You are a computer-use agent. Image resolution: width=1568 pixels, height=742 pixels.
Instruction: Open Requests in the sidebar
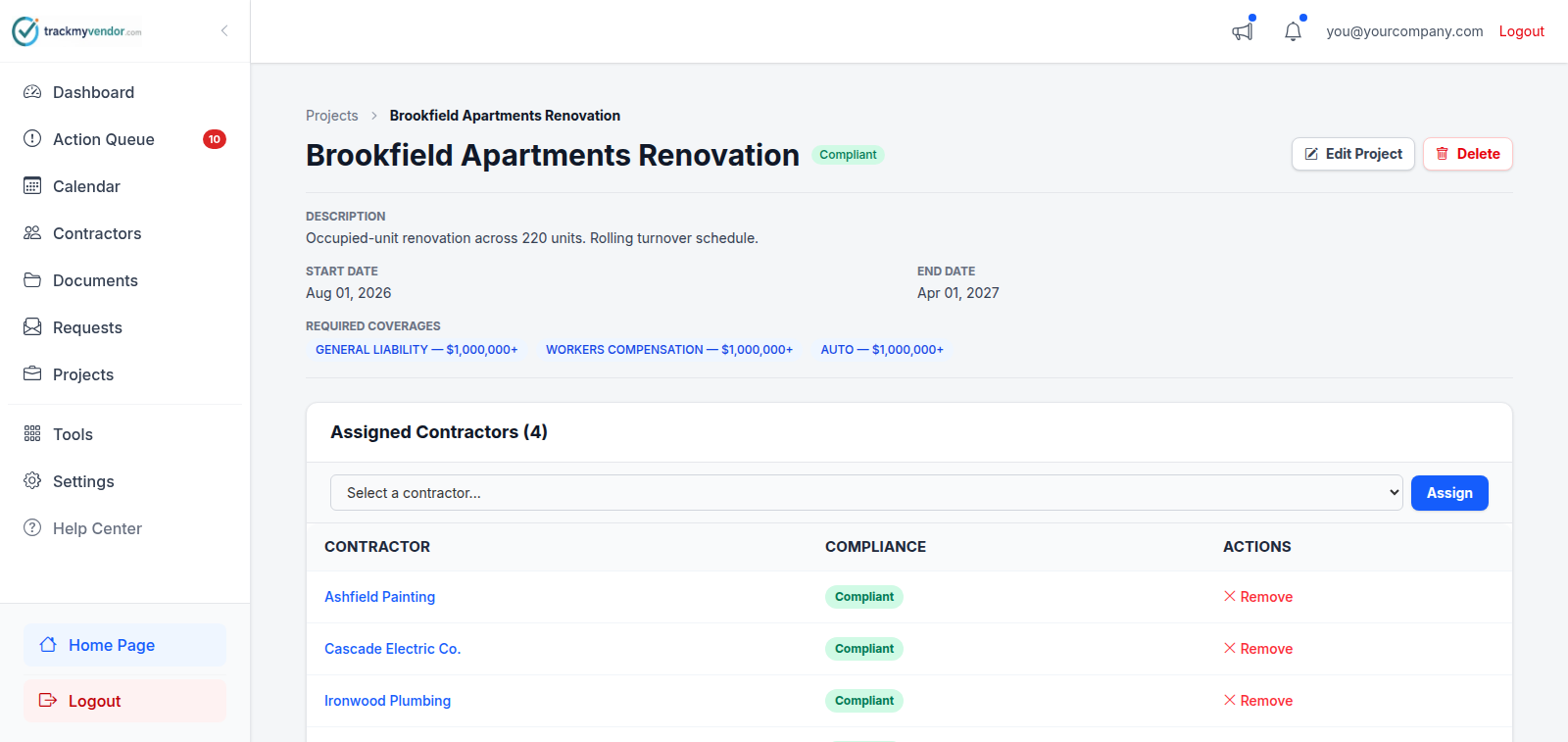(124, 327)
